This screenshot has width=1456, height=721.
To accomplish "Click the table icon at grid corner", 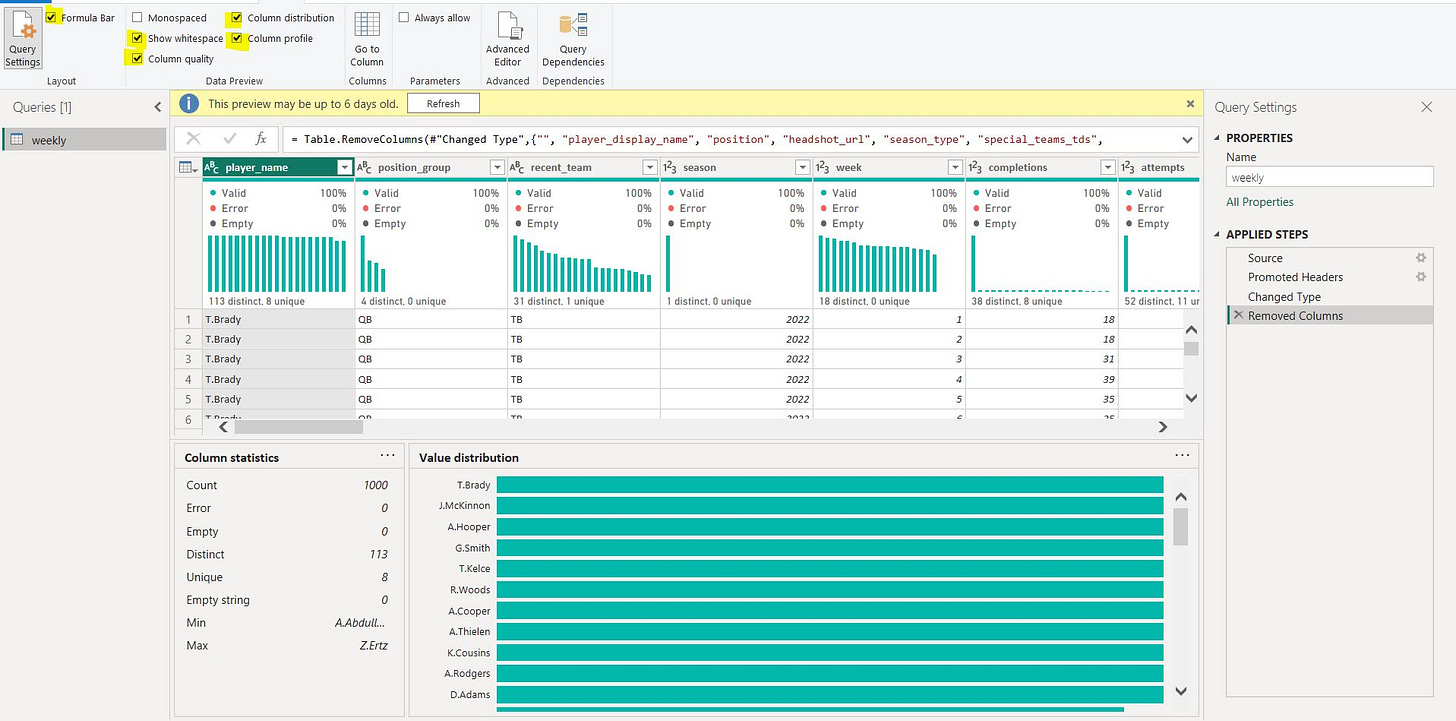I will pos(187,168).
